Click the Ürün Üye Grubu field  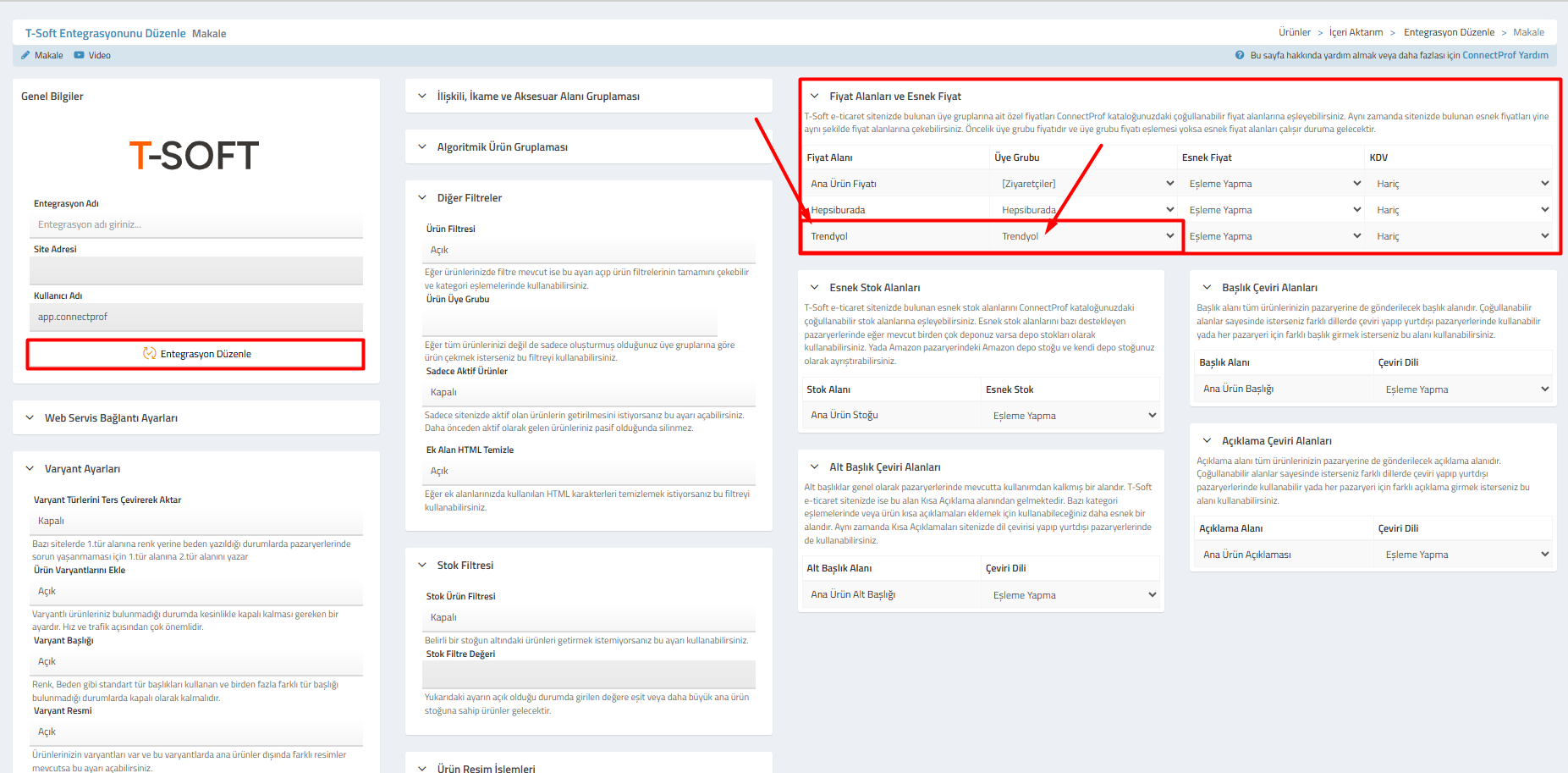coord(569,322)
